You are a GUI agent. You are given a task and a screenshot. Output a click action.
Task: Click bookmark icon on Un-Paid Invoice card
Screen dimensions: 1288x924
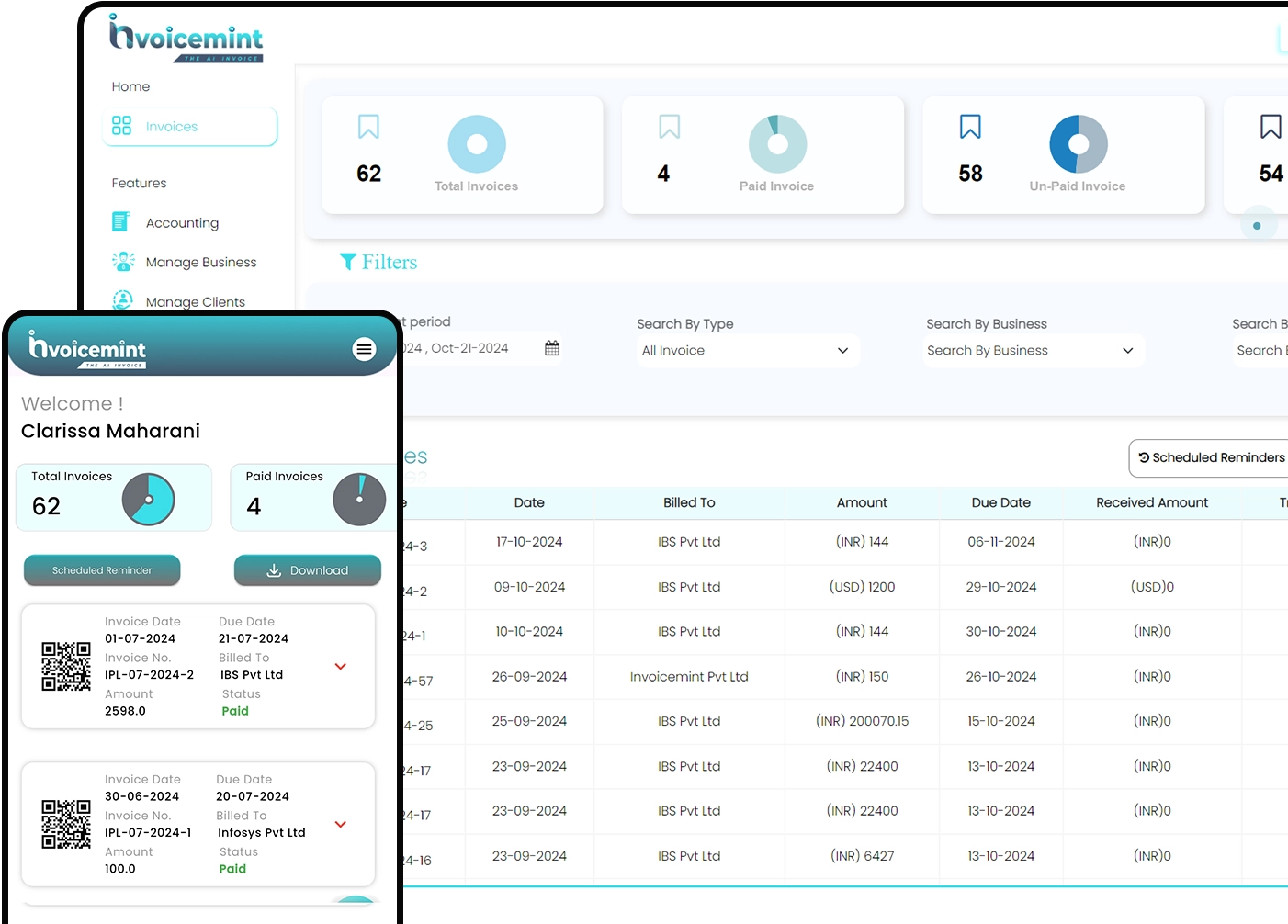click(x=970, y=127)
